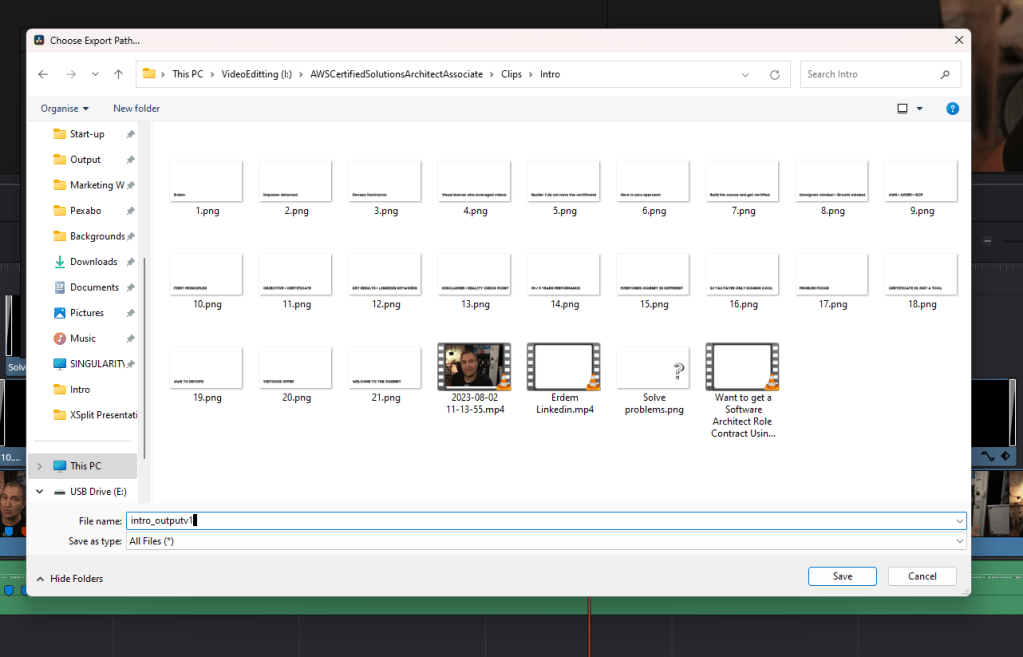The width and height of the screenshot is (1023, 657).
Task: Open the recent locations chevron
Action: [x=95, y=74]
